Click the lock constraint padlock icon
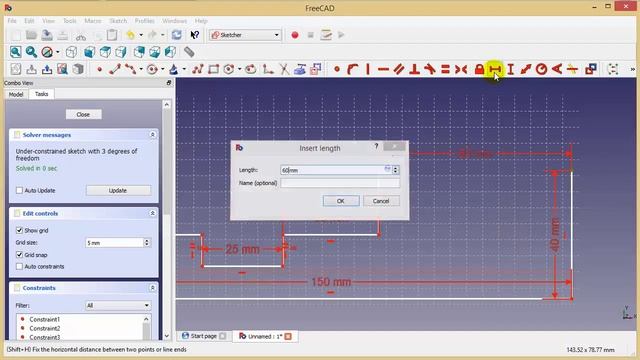The image size is (640, 360). 479,69
